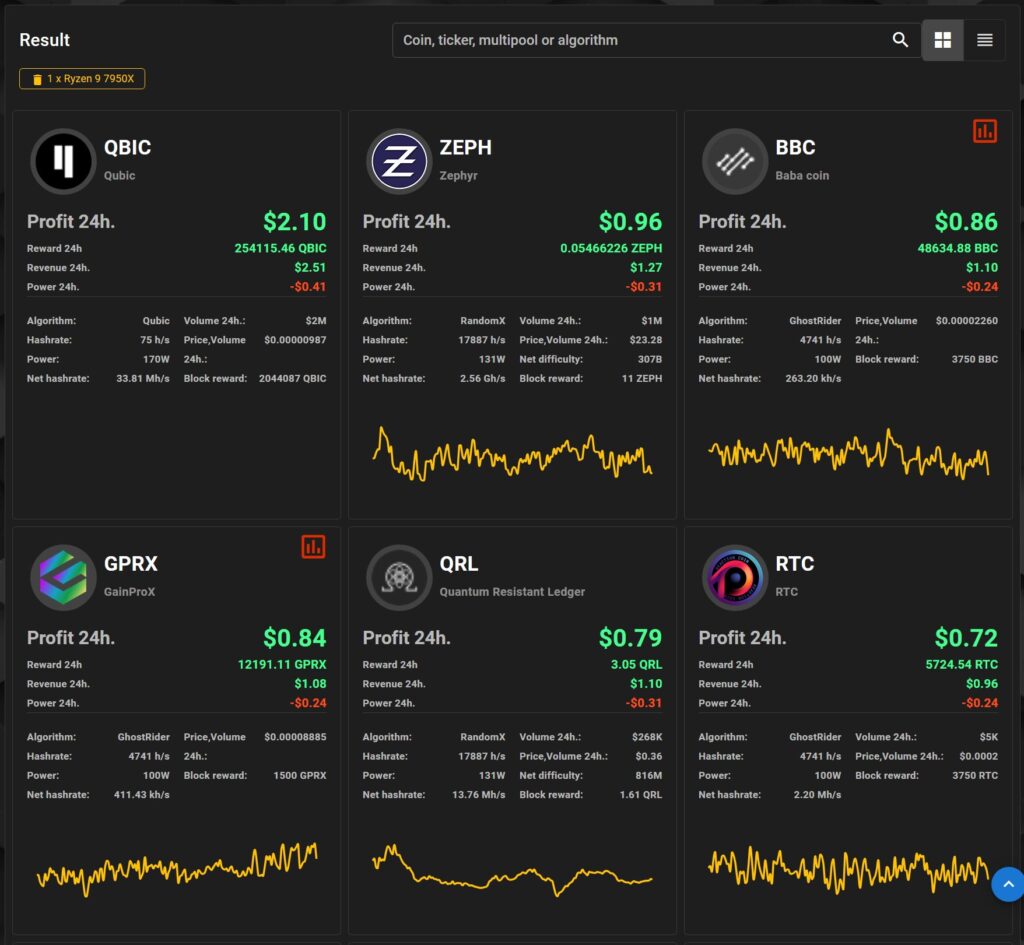
Task: Click reward 254115.46 QBIC
Action: tap(280, 248)
